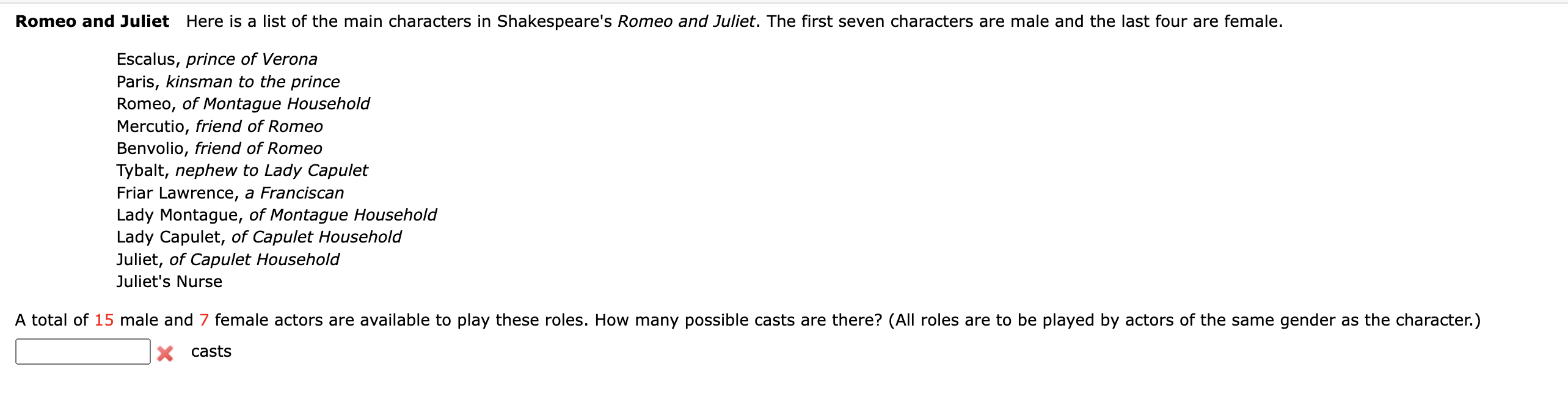Select the Friar Lawrence character line
Viewport: 1568px width, 405px height.
click(230, 193)
